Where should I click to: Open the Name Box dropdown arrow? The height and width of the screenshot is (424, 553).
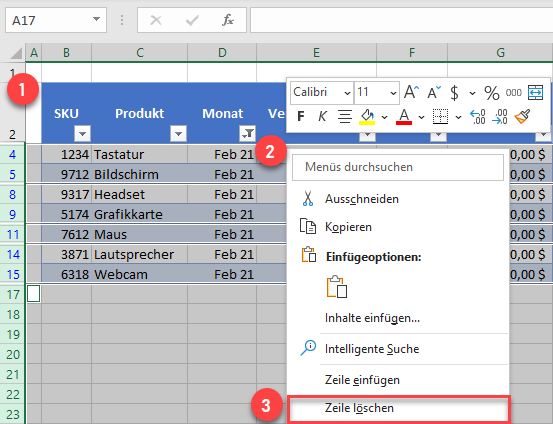point(96,19)
